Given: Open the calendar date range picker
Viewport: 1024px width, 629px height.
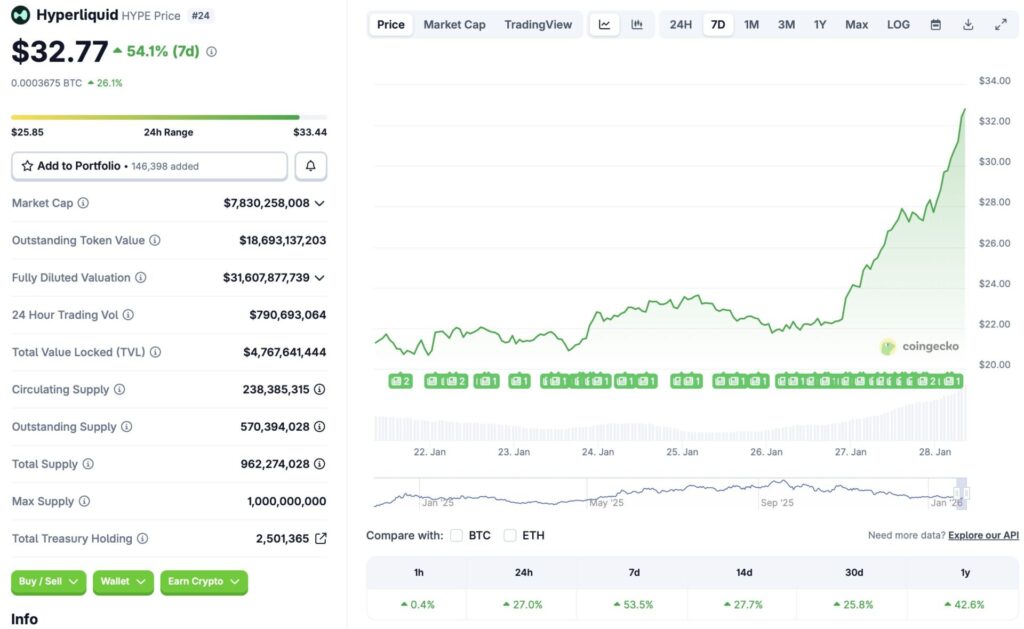Looking at the screenshot, I should point(935,24).
